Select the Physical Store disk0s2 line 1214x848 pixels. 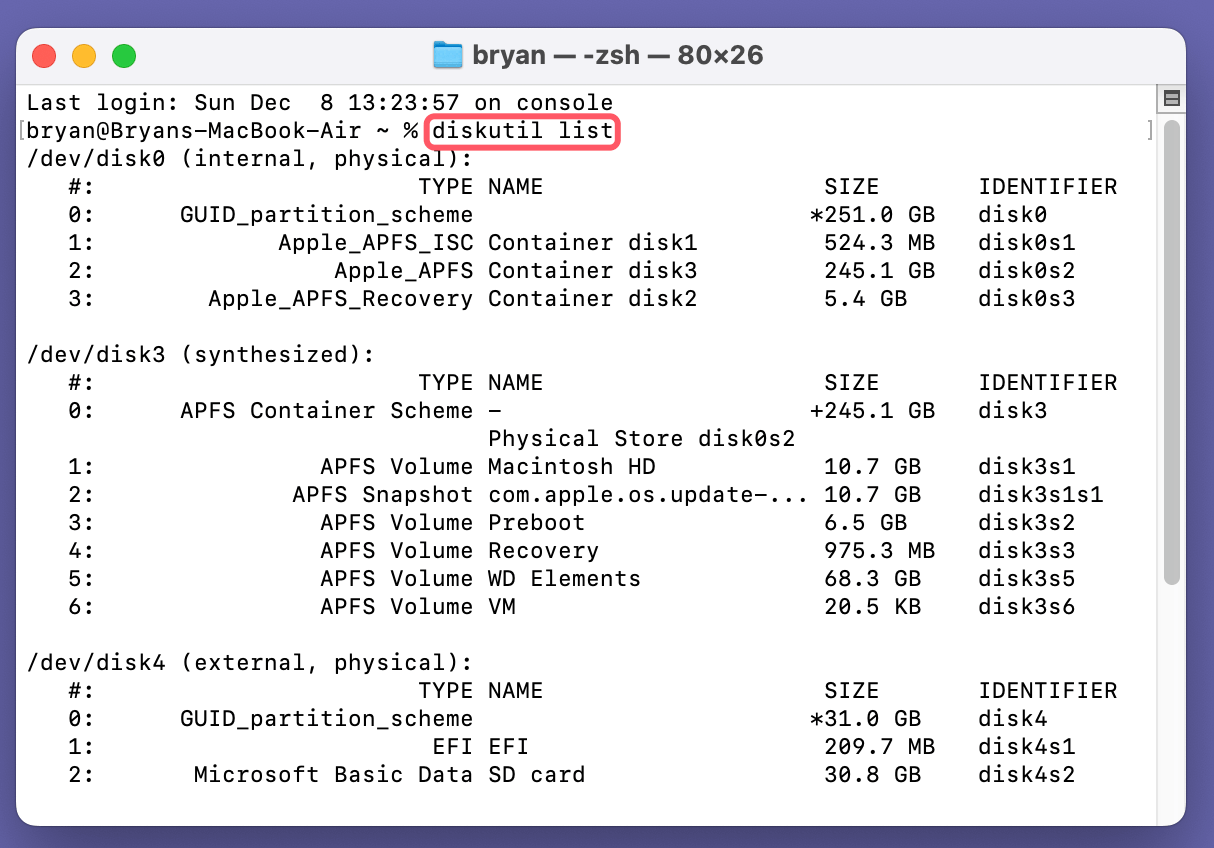pyautogui.click(x=621, y=438)
